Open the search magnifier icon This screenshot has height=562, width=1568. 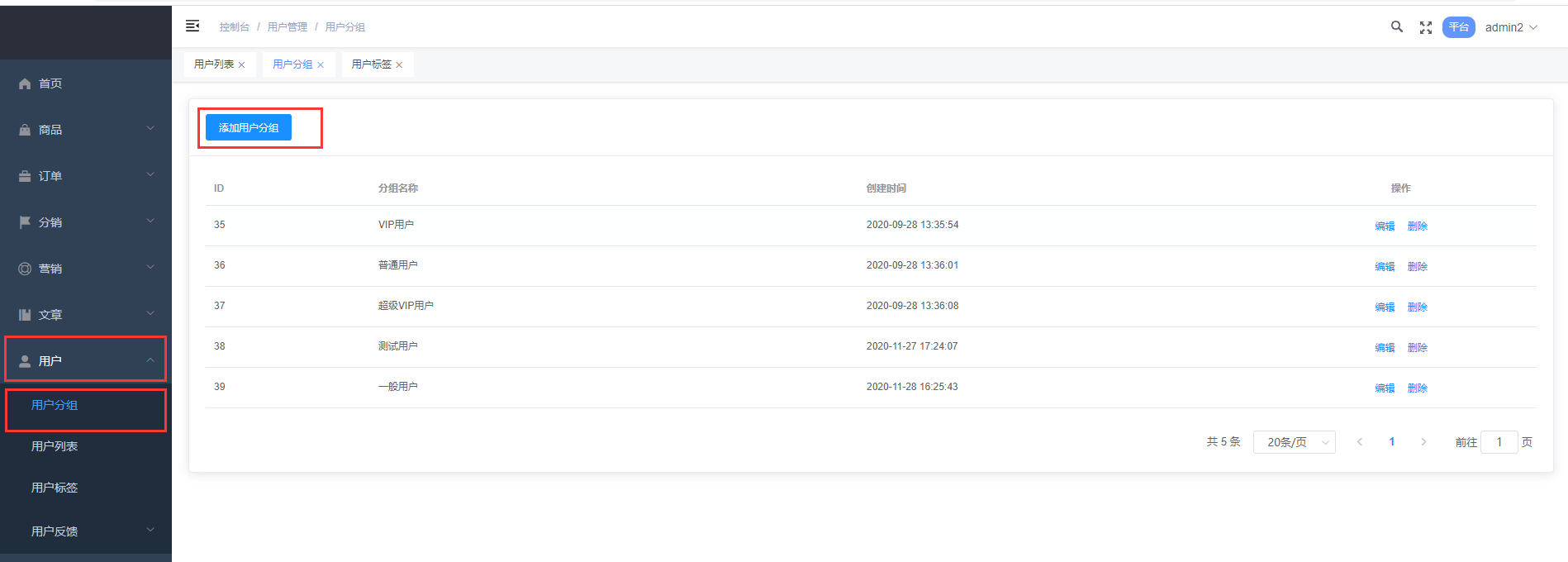1397,26
